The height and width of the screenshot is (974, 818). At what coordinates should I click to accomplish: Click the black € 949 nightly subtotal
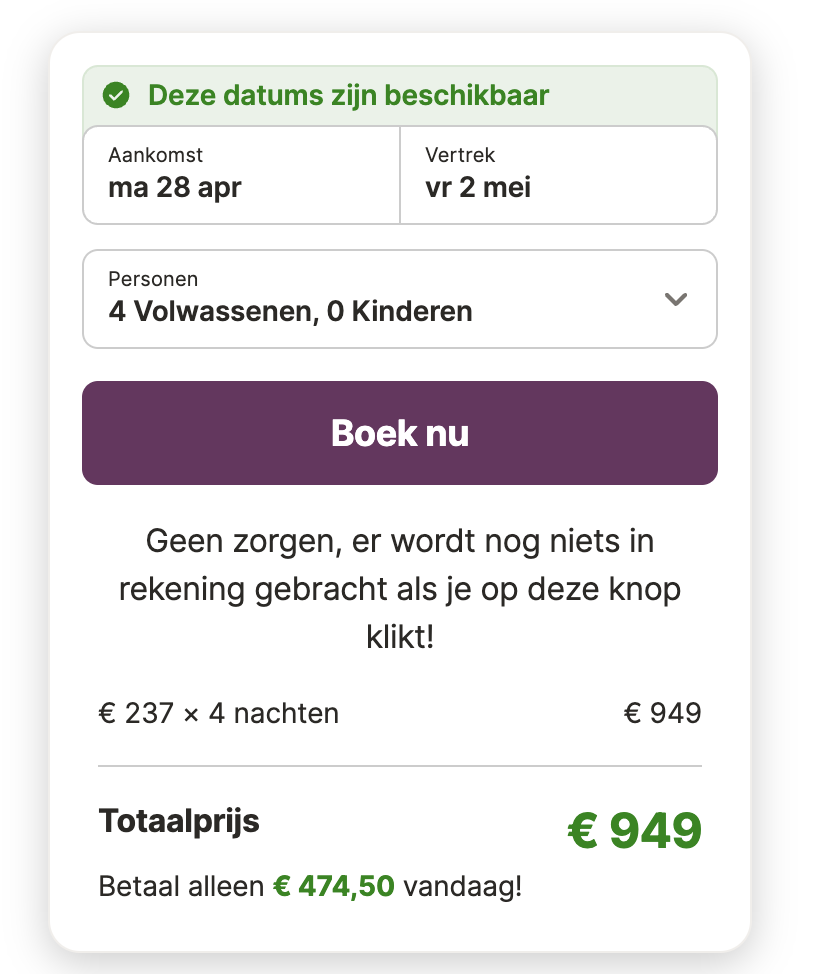(662, 713)
